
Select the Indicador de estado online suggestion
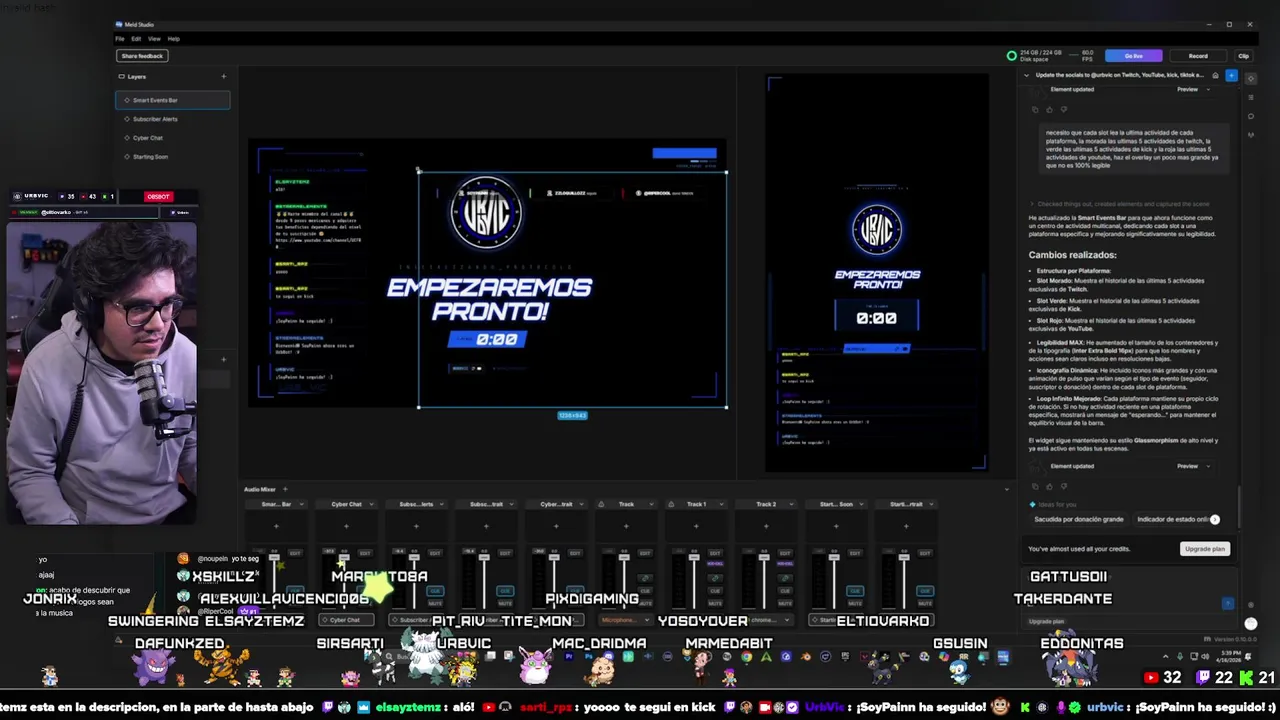tap(1171, 520)
